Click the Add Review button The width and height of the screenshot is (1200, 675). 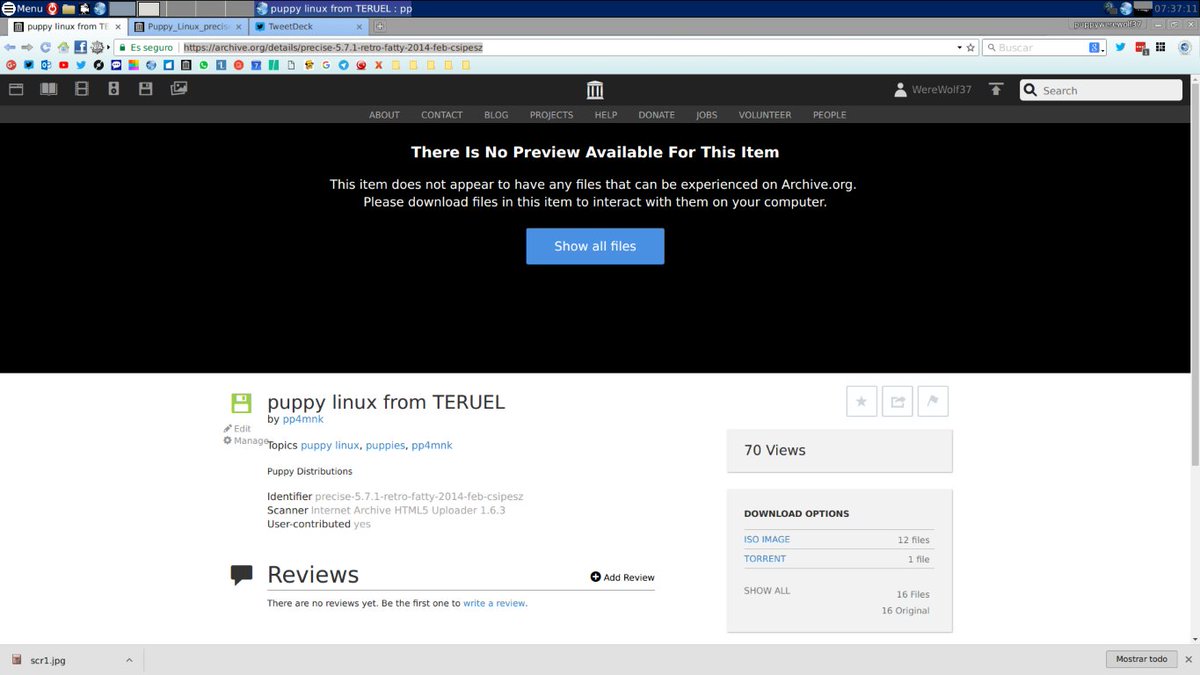(622, 577)
